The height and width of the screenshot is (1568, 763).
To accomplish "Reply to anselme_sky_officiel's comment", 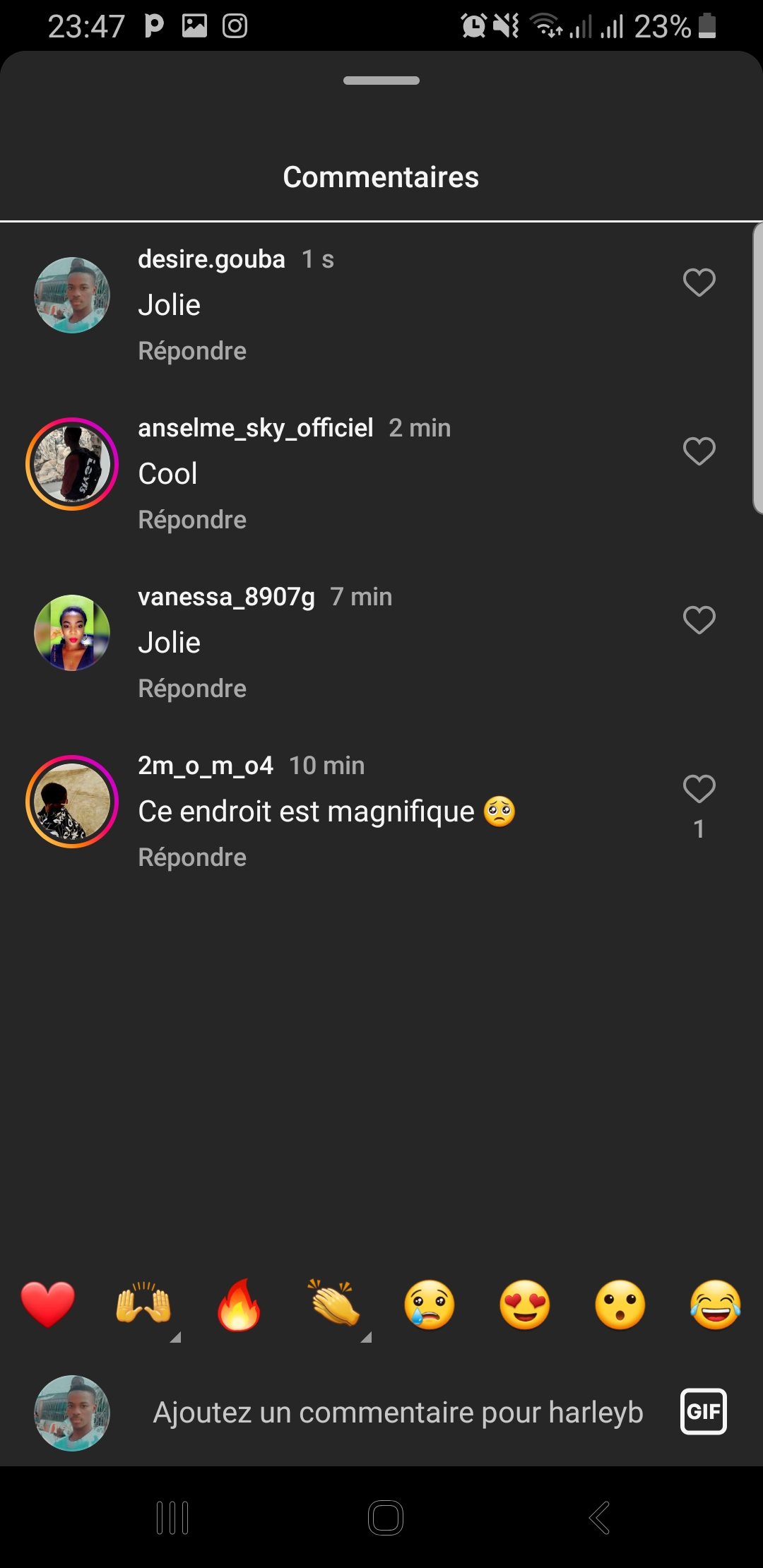I will tap(192, 520).
